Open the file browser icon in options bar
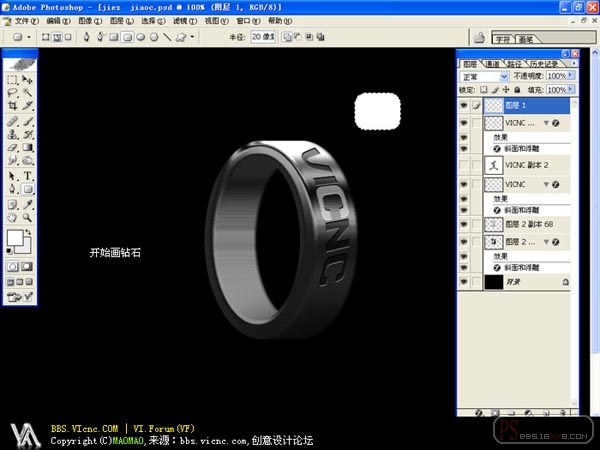 (x=479, y=38)
